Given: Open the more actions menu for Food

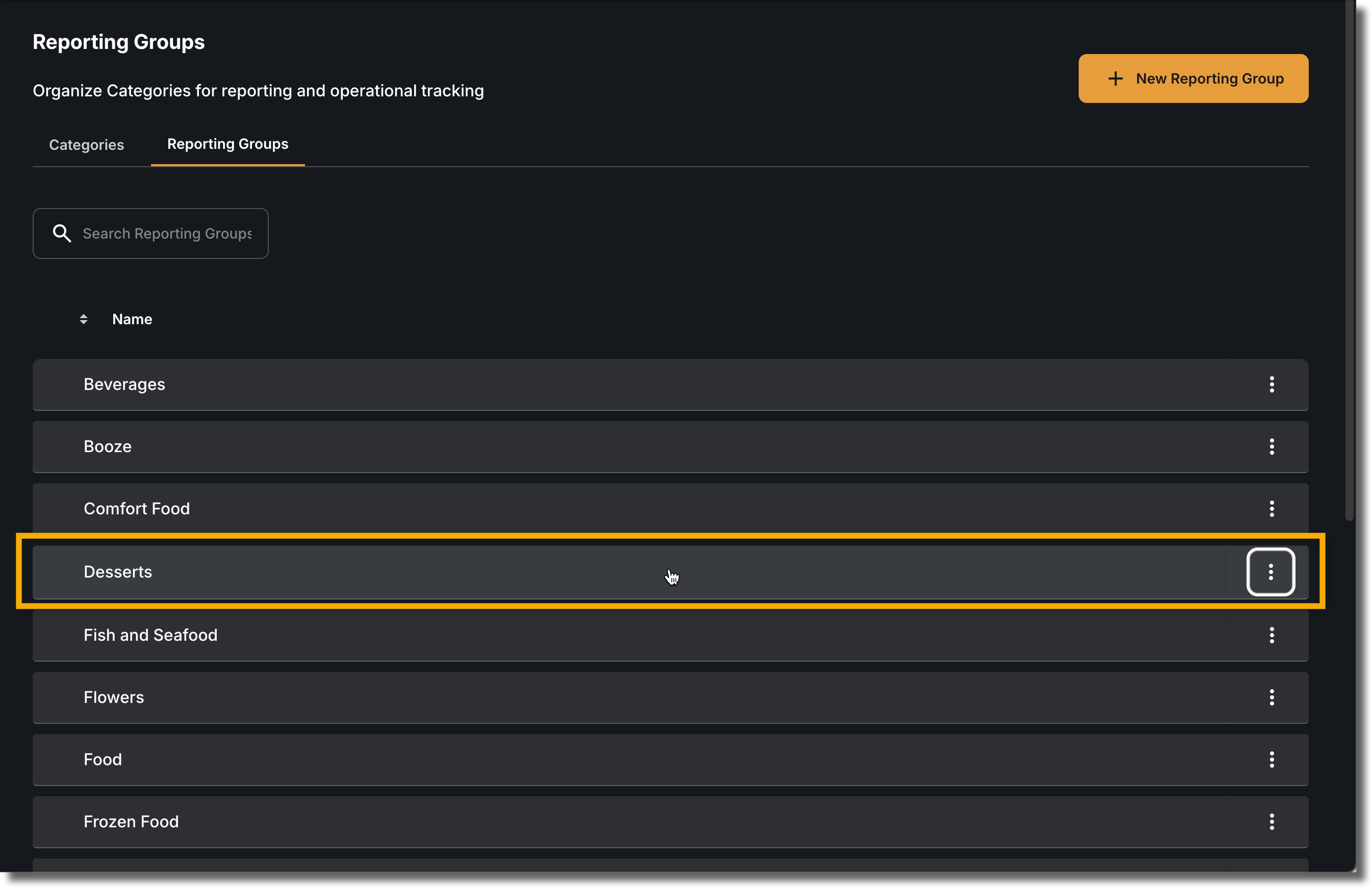Looking at the screenshot, I should (x=1271, y=760).
